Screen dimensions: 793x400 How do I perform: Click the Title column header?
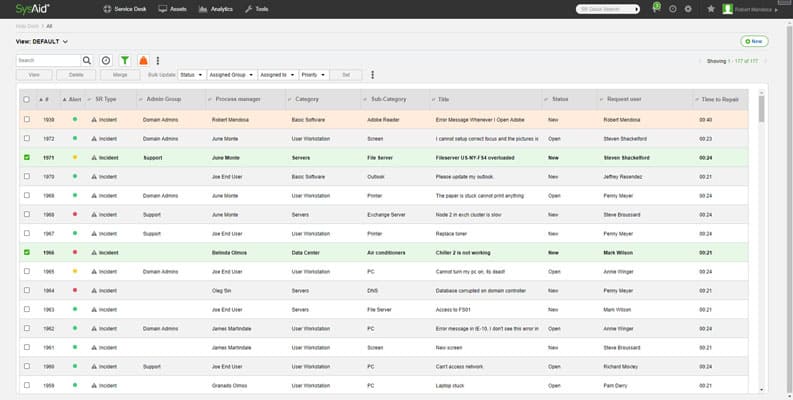click(443, 100)
